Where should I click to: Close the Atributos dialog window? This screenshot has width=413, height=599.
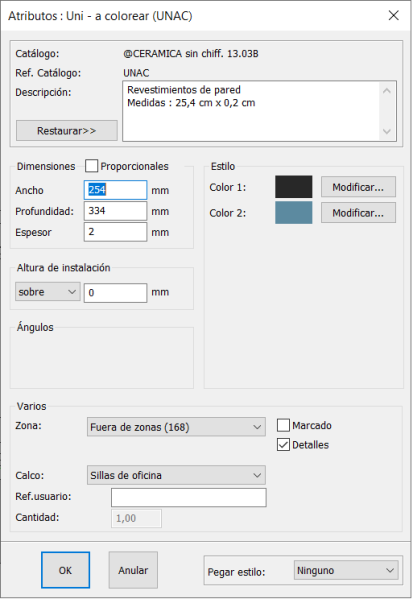tap(393, 16)
